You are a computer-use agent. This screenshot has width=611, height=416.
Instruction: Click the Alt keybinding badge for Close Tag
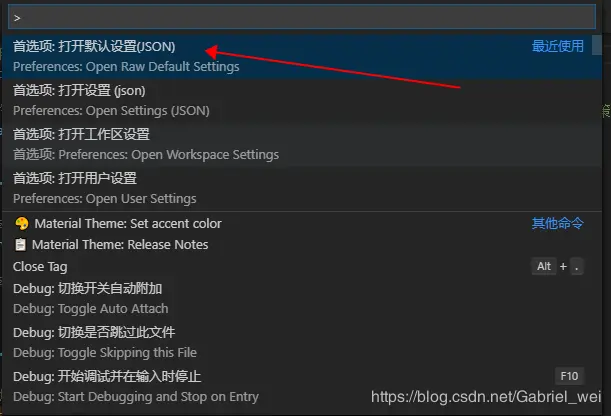[544, 266]
